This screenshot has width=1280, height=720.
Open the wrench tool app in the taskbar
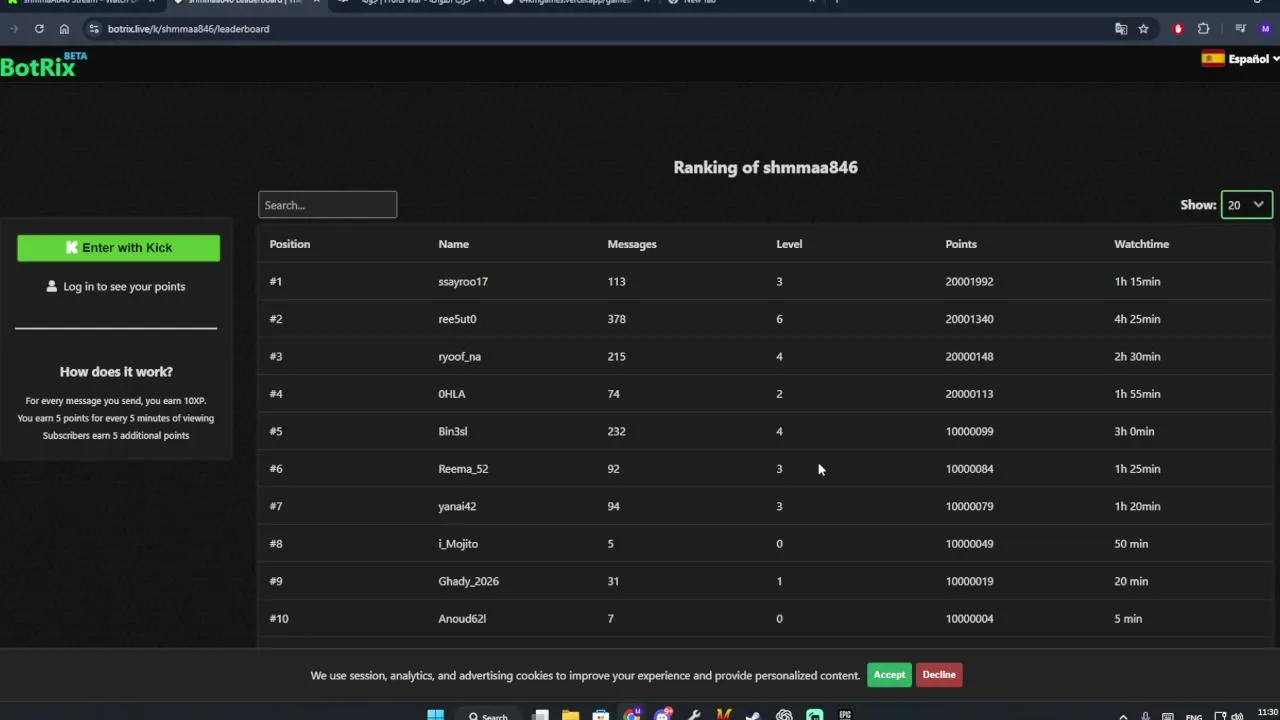point(693,715)
